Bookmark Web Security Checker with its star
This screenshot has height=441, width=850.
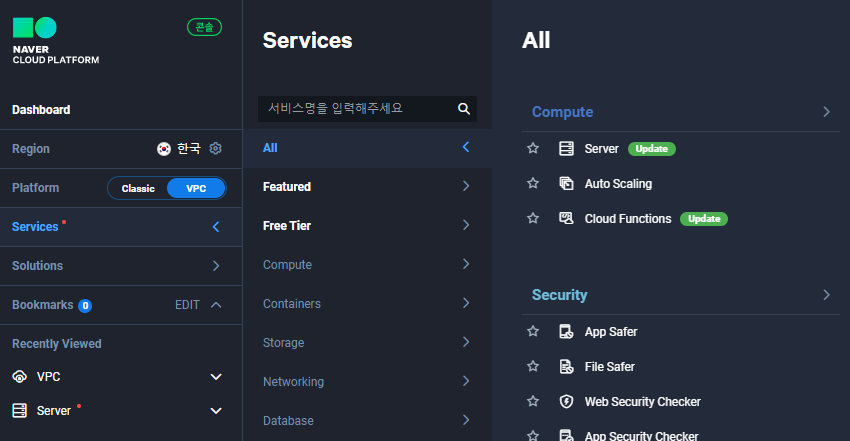pyautogui.click(x=533, y=401)
